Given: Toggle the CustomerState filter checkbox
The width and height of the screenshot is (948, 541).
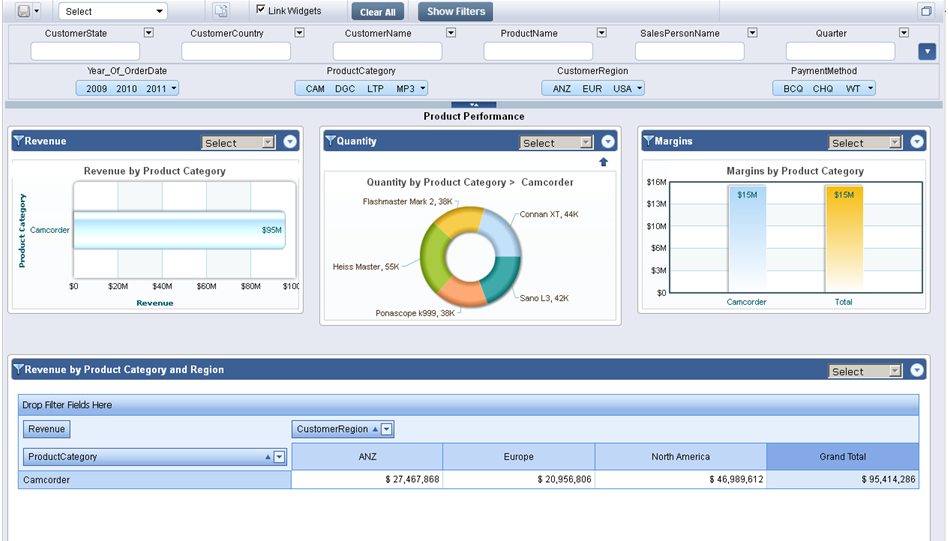Looking at the screenshot, I should click(x=149, y=33).
